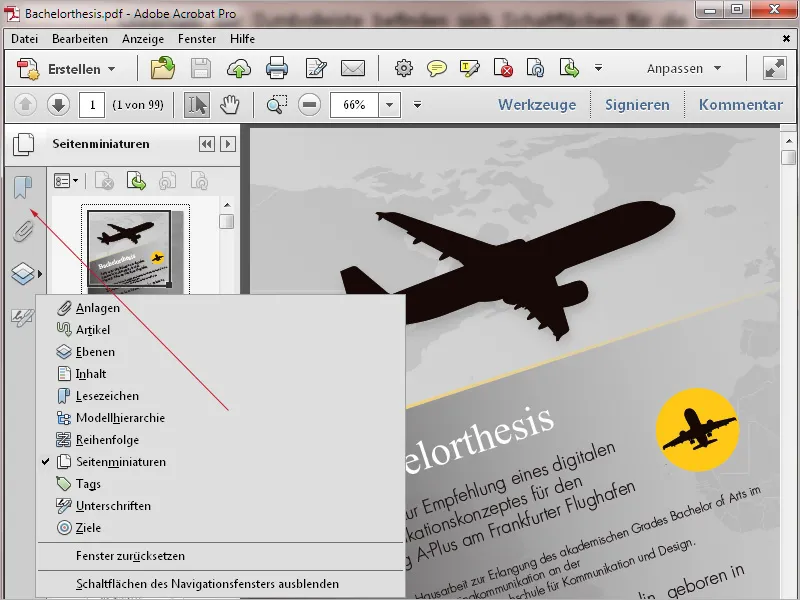Choose Ziele in the context menu
The image size is (800, 600).
pyautogui.click(x=221, y=528)
